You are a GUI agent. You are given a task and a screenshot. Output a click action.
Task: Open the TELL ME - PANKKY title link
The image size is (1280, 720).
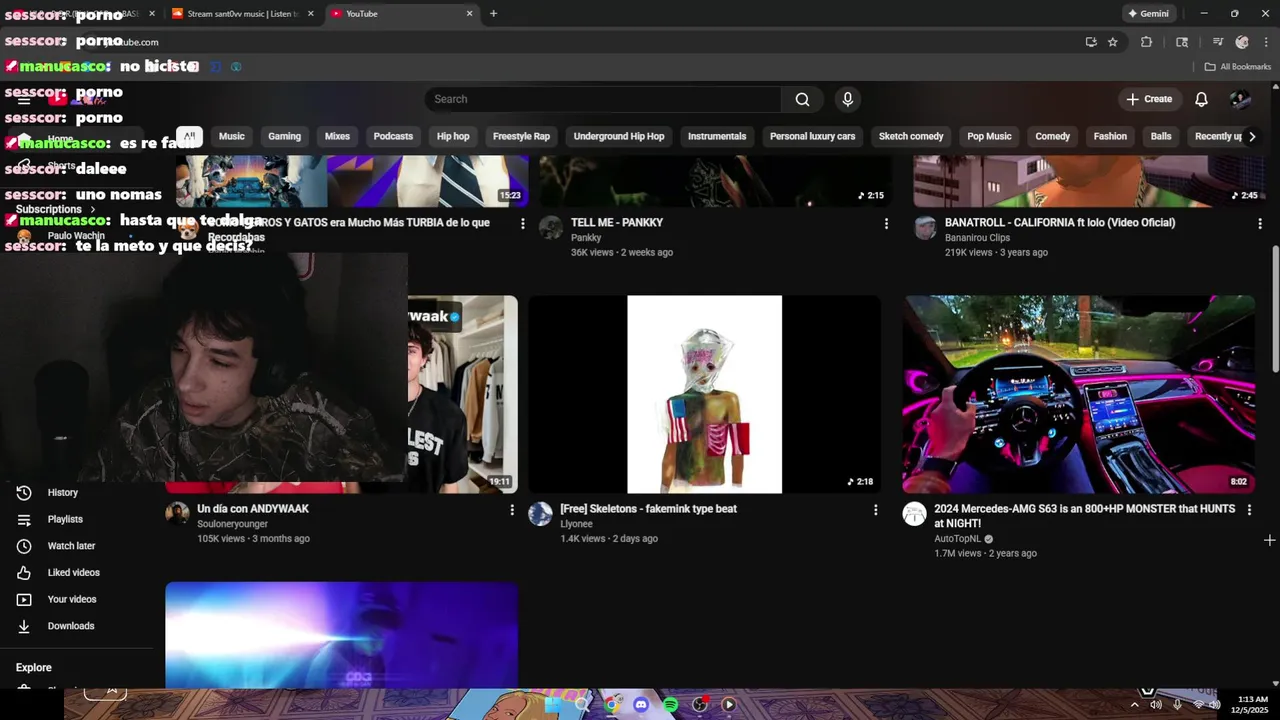click(617, 223)
